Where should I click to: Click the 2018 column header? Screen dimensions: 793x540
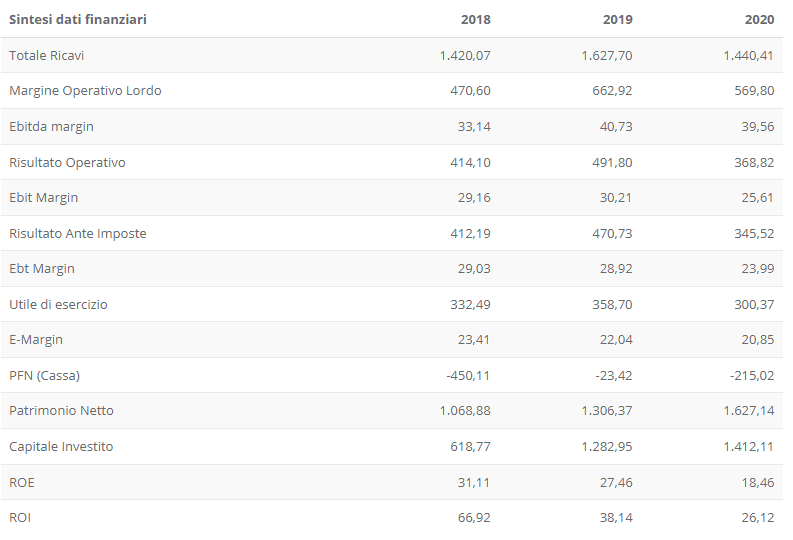(x=475, y=19)
